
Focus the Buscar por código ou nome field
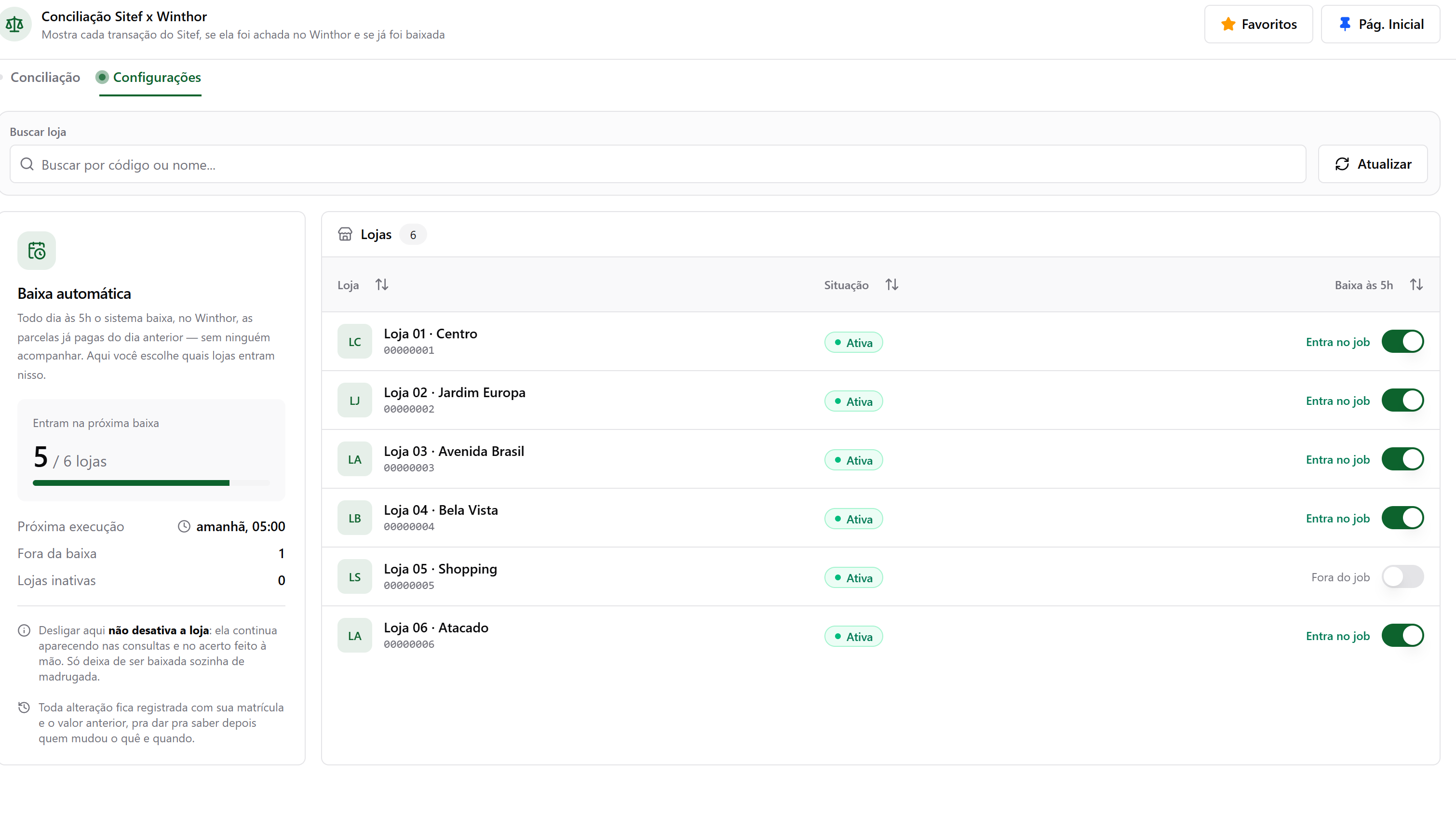click(658, 164)
